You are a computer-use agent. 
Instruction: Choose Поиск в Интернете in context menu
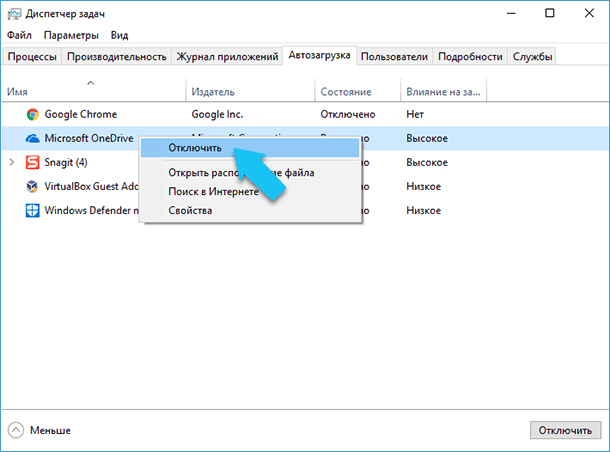250,192
